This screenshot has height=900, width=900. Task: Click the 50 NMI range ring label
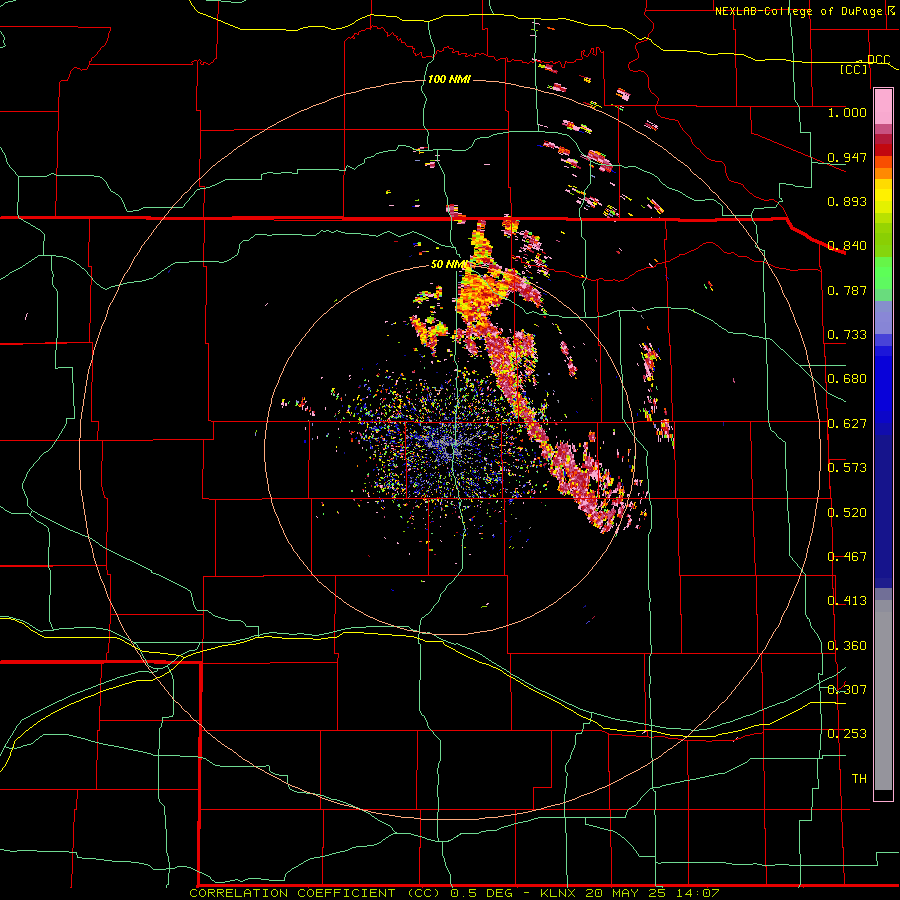click(449, 264)
